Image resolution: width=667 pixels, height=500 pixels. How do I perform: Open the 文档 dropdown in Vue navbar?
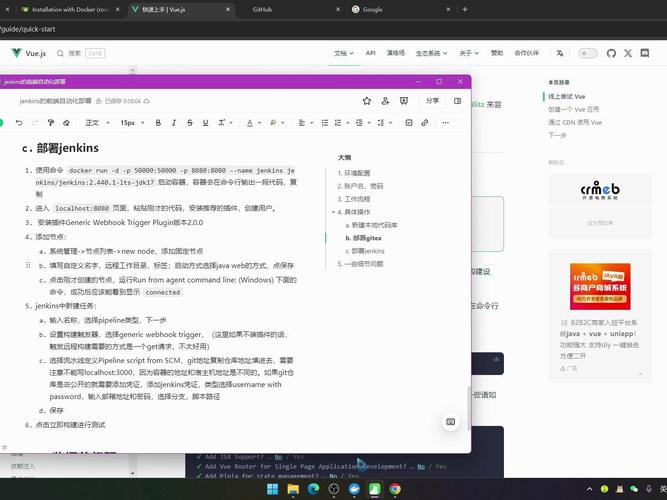344,53
